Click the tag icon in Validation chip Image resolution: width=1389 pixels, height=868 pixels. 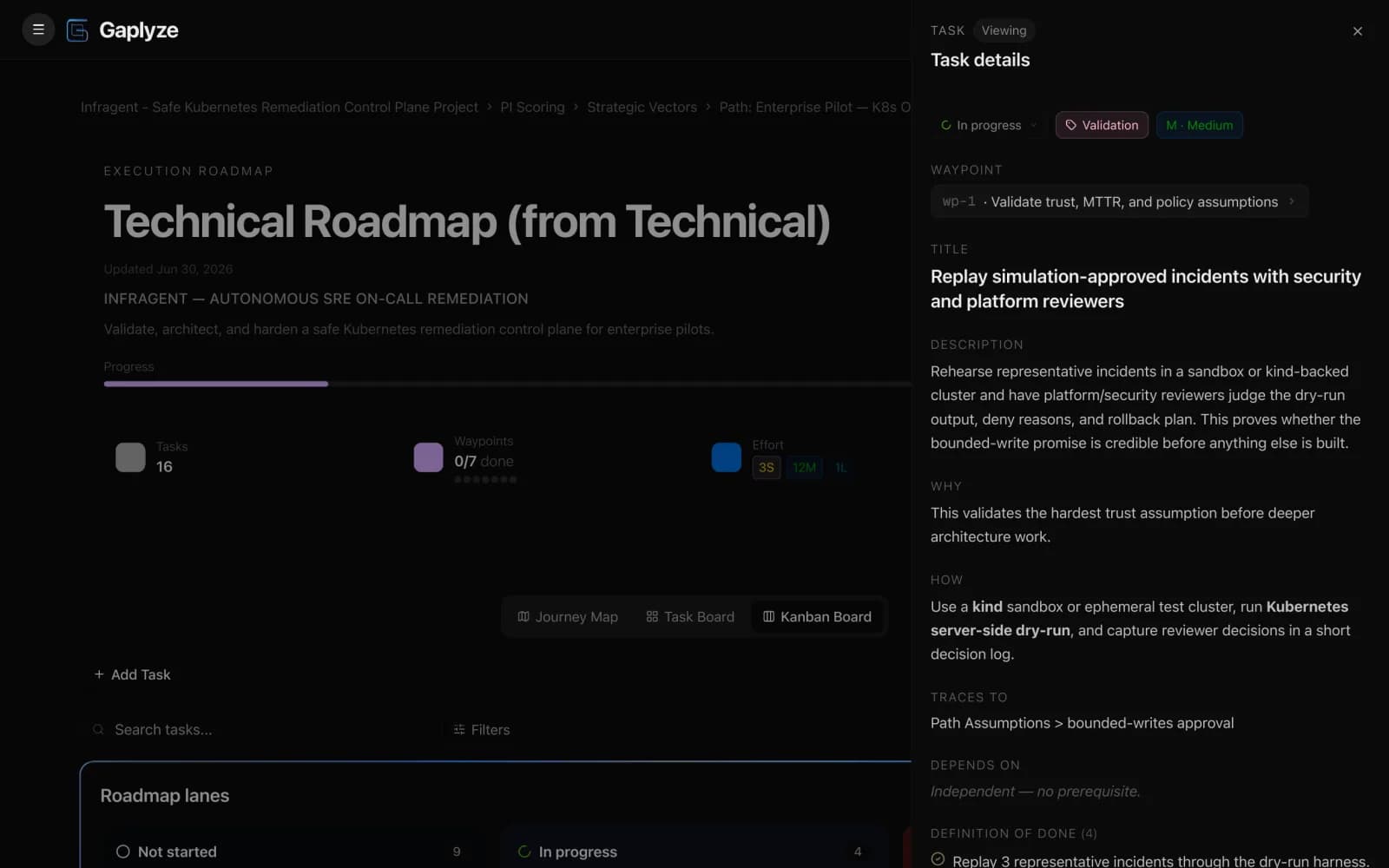[1071, 125]
